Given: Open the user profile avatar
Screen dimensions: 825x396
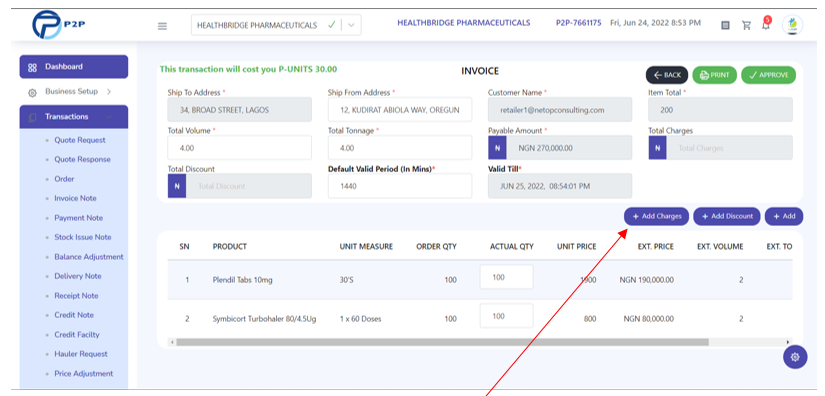Looking at the screenshot, I should [792, 25].
